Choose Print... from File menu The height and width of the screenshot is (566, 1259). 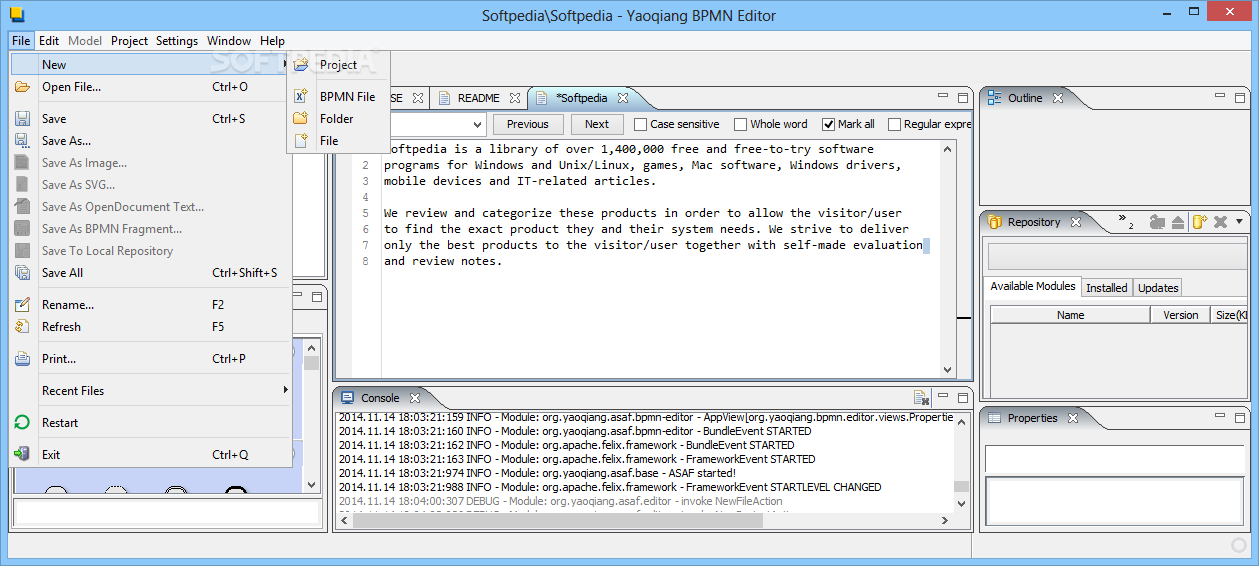coord(149,359)
